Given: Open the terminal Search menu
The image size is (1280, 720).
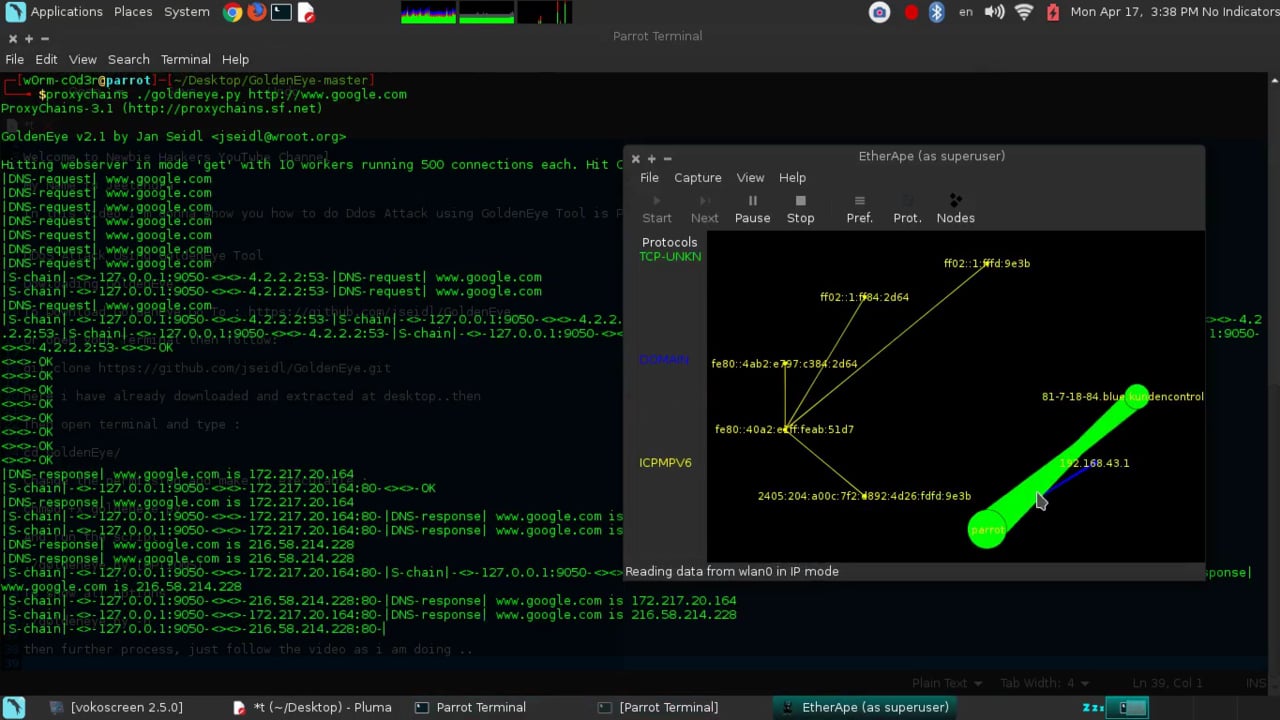Looking at the screenshot, I should 128,59.
